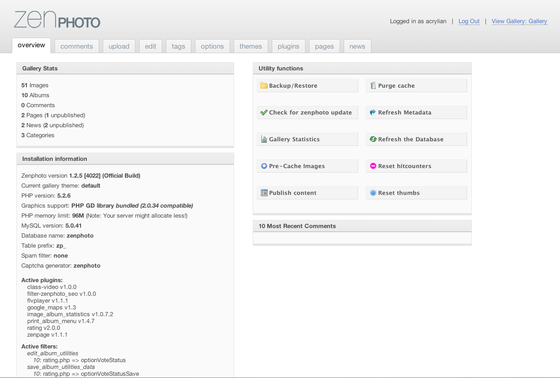Click the '51 Images' stat

click(35, 85)
